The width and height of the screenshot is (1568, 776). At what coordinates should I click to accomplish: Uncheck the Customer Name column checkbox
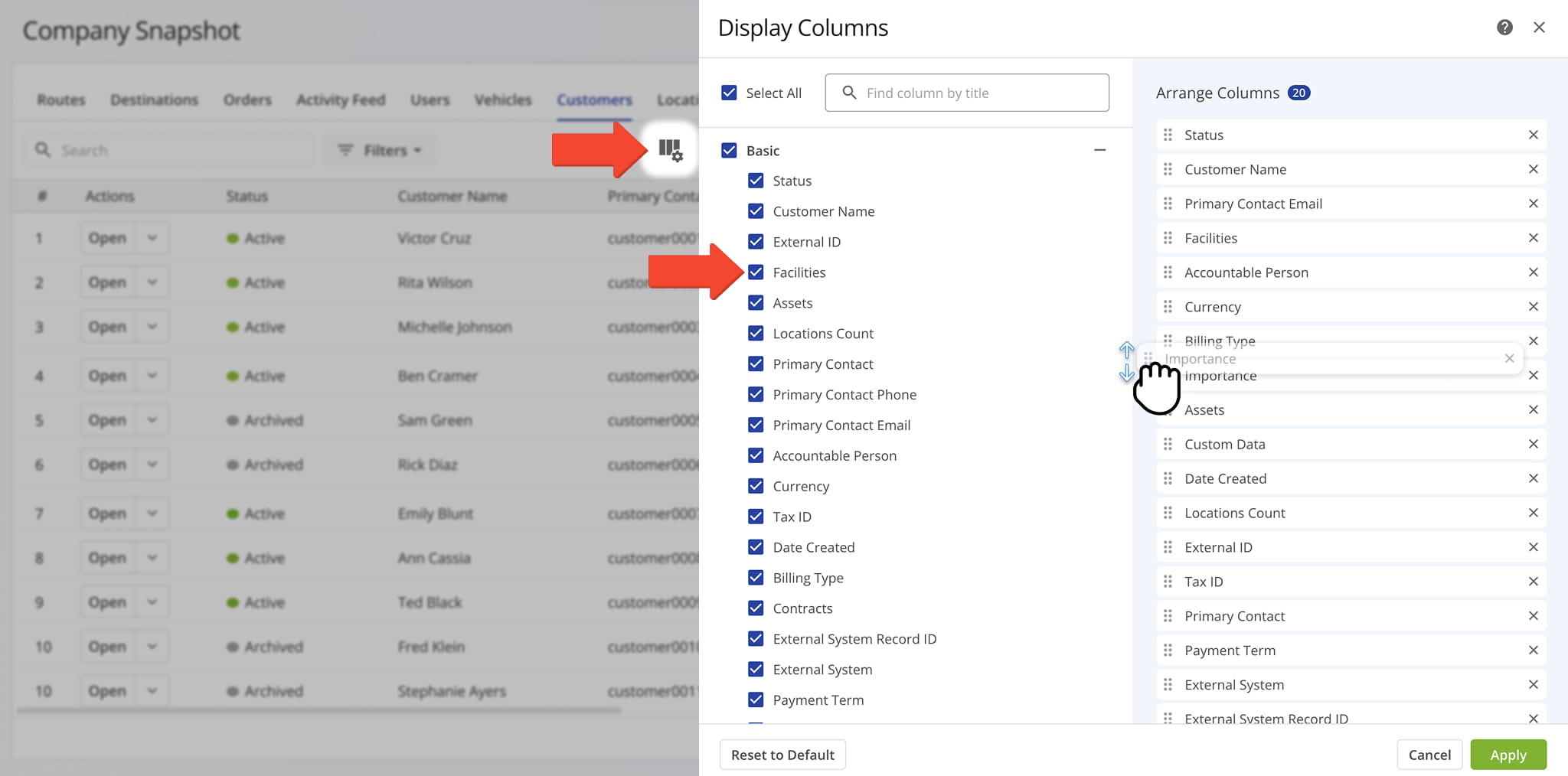point(756,211)
